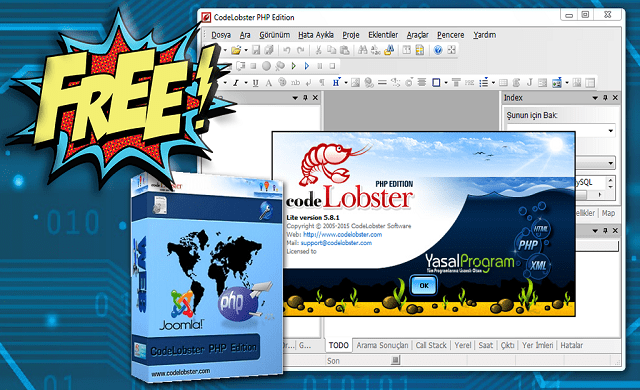Click the bulleted list icon
This screenshot has width=640, height=390.
(484, 83)
